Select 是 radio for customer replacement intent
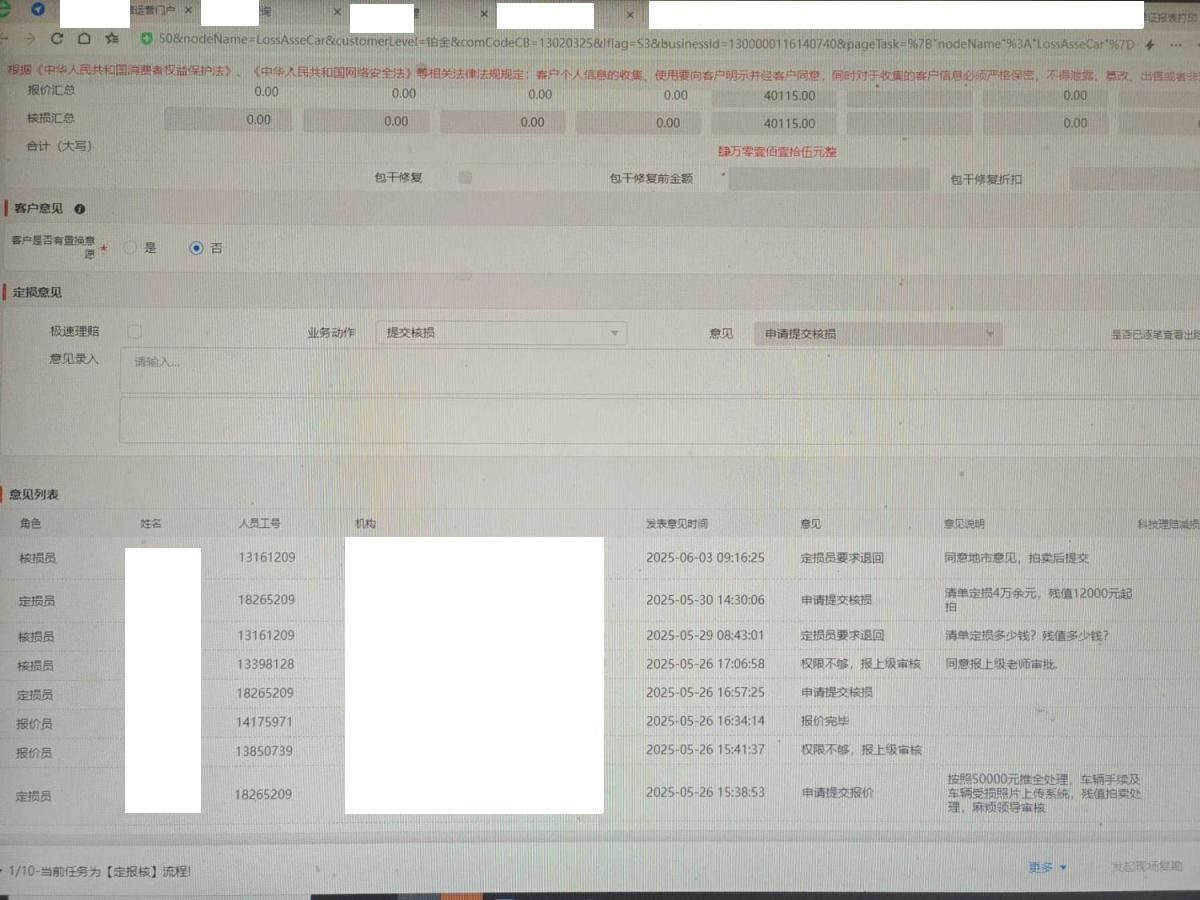1200x900 pixels. [x=130, y=248]
